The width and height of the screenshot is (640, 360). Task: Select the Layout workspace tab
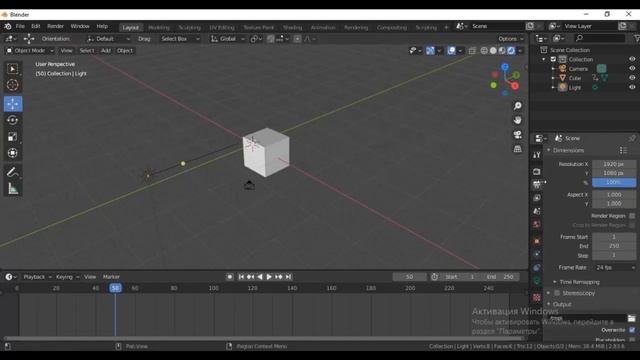(131, 27)
